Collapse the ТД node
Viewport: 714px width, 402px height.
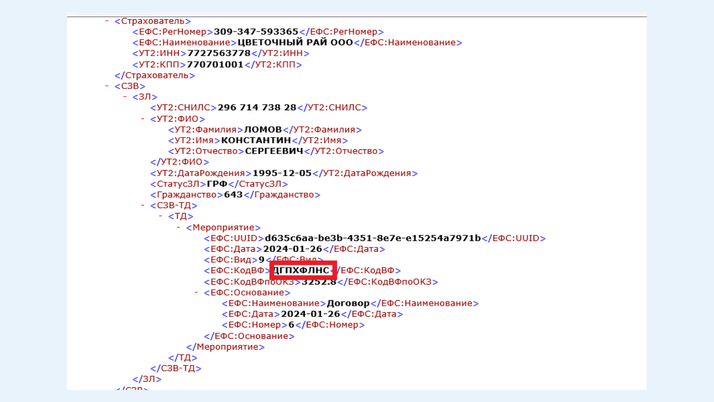point(161,216)
